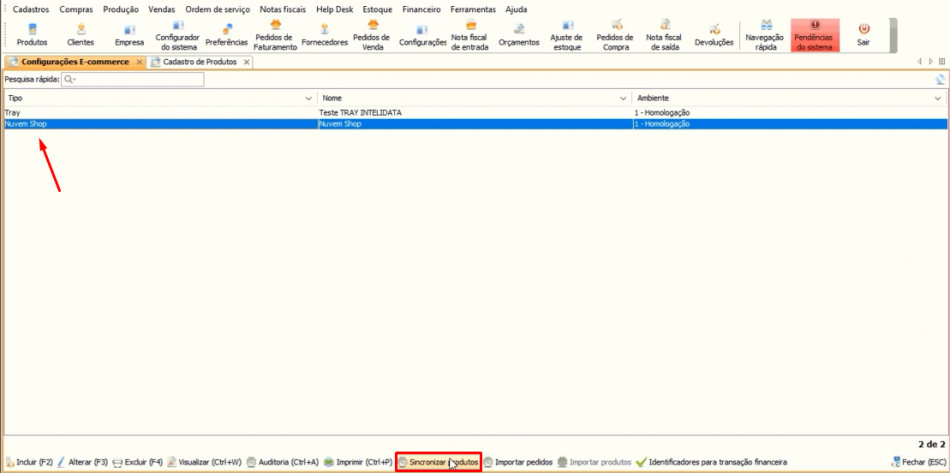Viewport: 950px width, 473px height.
Task: Open Ajuste de estoque
Action: (566, 35)
